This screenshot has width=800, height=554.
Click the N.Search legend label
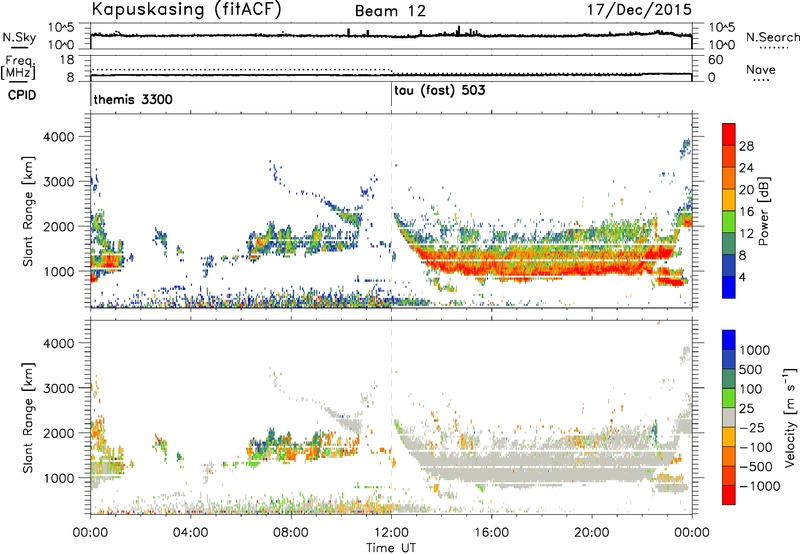[772, 37]
